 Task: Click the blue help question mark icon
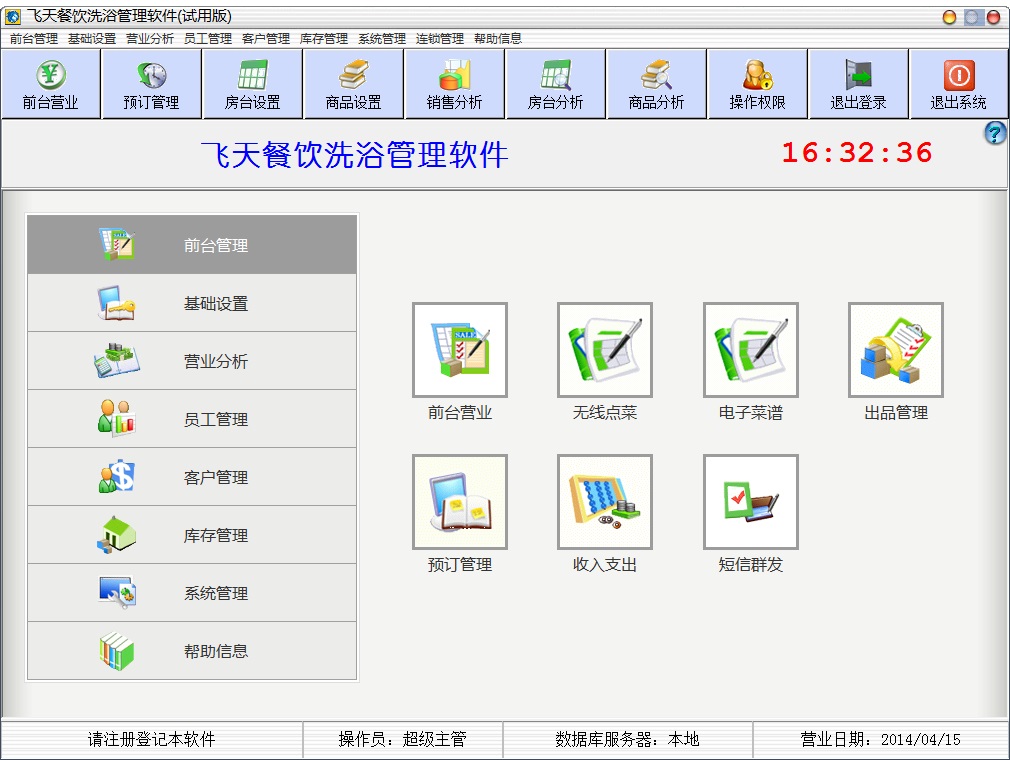coord(995,133)
